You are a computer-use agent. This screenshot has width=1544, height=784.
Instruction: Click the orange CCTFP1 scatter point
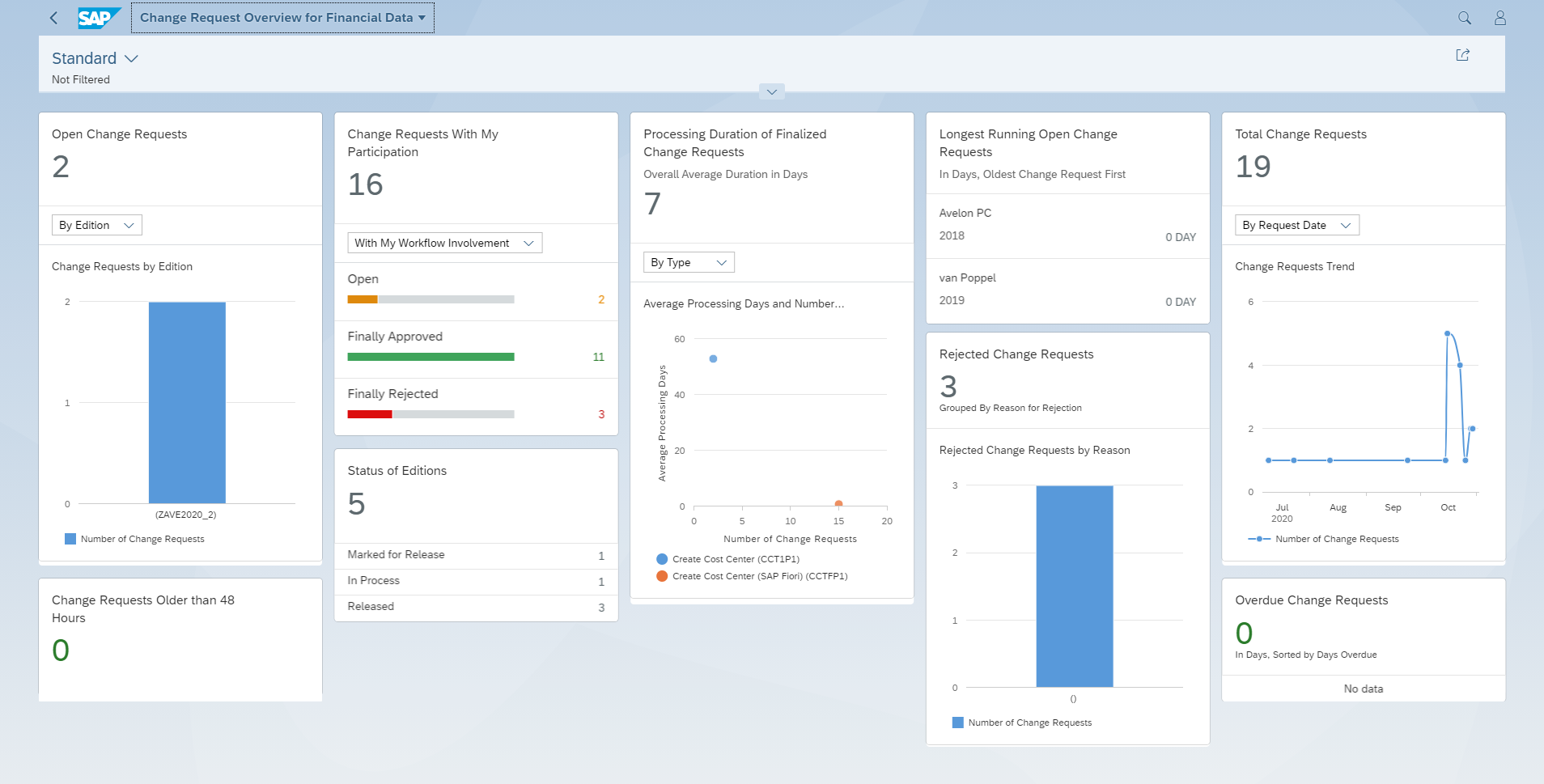coord(838,504)
